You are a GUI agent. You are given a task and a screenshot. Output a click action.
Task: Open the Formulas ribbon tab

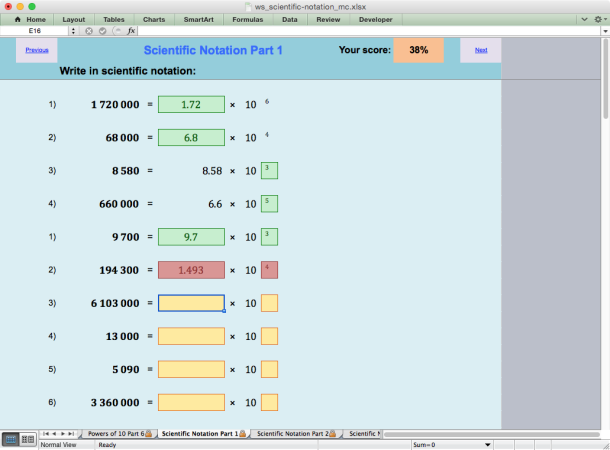coord(247,19)
